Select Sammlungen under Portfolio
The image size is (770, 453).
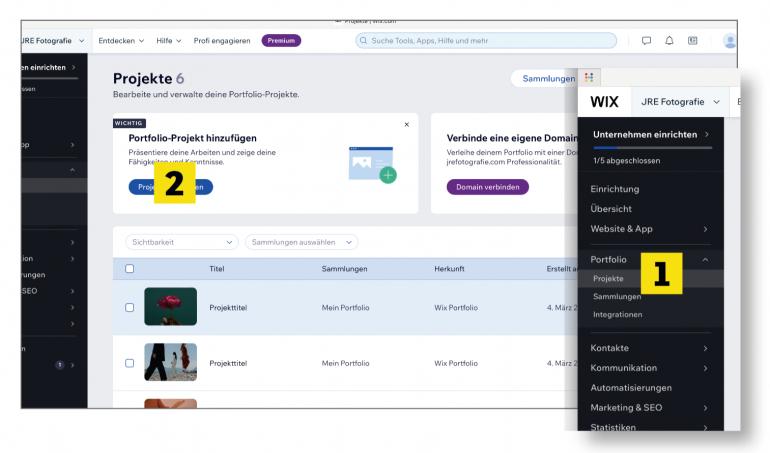[617, 297]
